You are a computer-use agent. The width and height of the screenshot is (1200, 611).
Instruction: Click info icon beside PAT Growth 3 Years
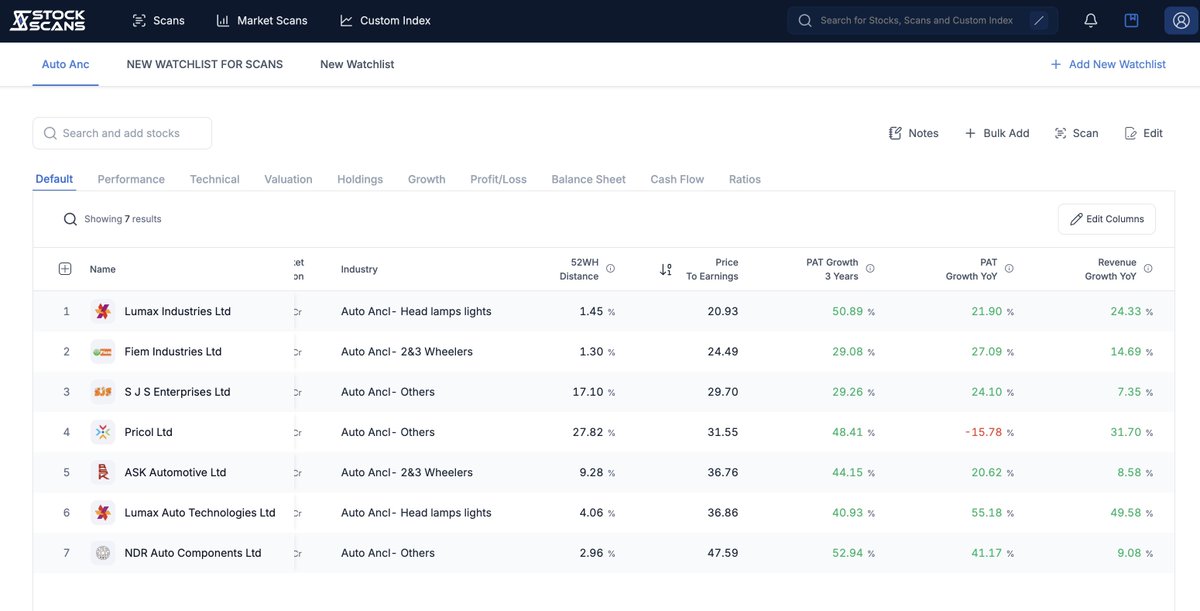(x=870, y=269)
